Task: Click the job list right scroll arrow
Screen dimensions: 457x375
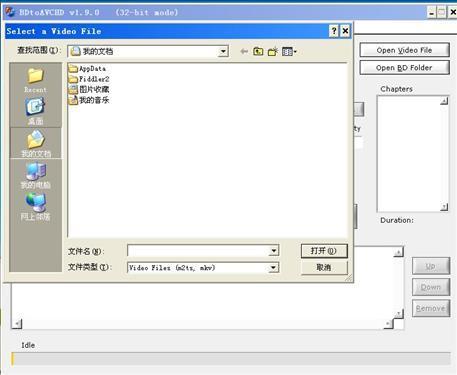Action: (388, 323)
